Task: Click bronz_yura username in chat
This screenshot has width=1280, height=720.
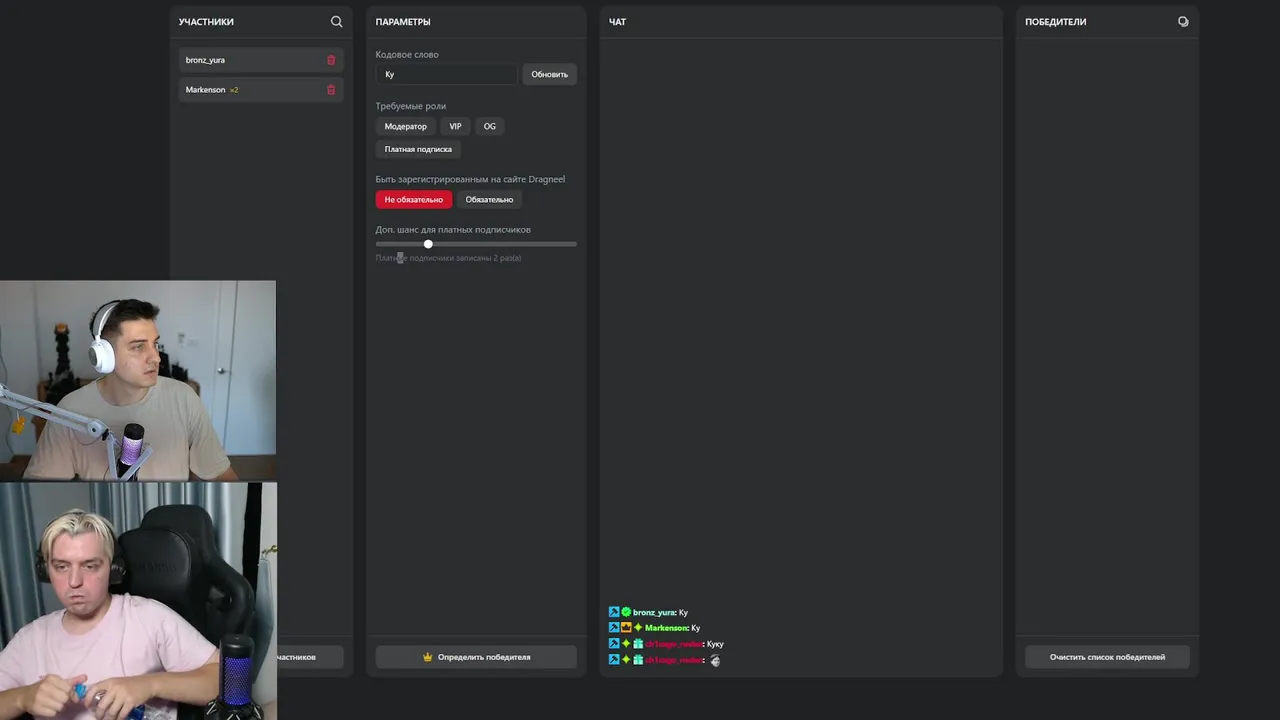Action: tap(654, 612)
